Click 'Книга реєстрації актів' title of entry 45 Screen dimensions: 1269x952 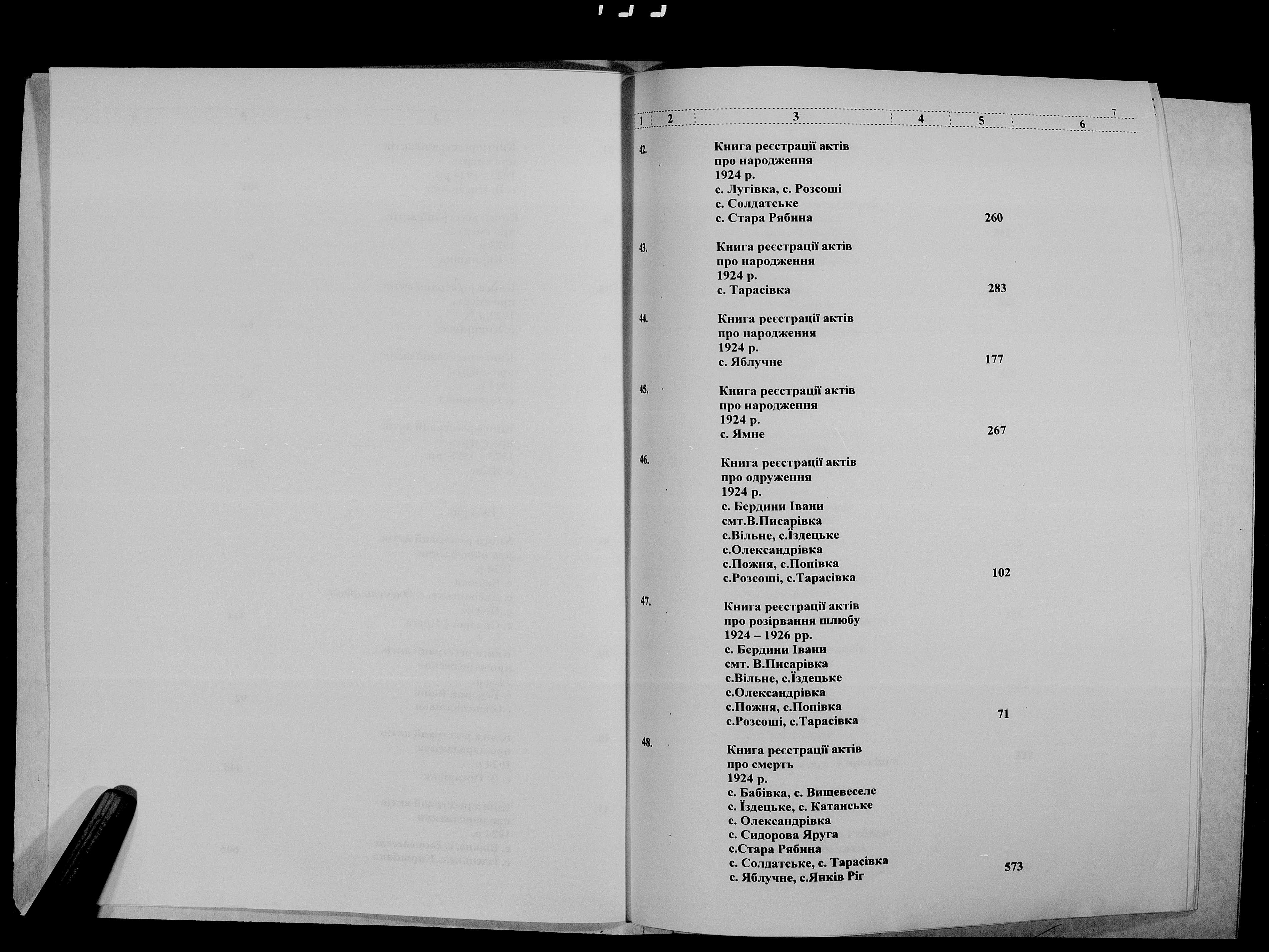pyautogui.click(x=787, y=391)
